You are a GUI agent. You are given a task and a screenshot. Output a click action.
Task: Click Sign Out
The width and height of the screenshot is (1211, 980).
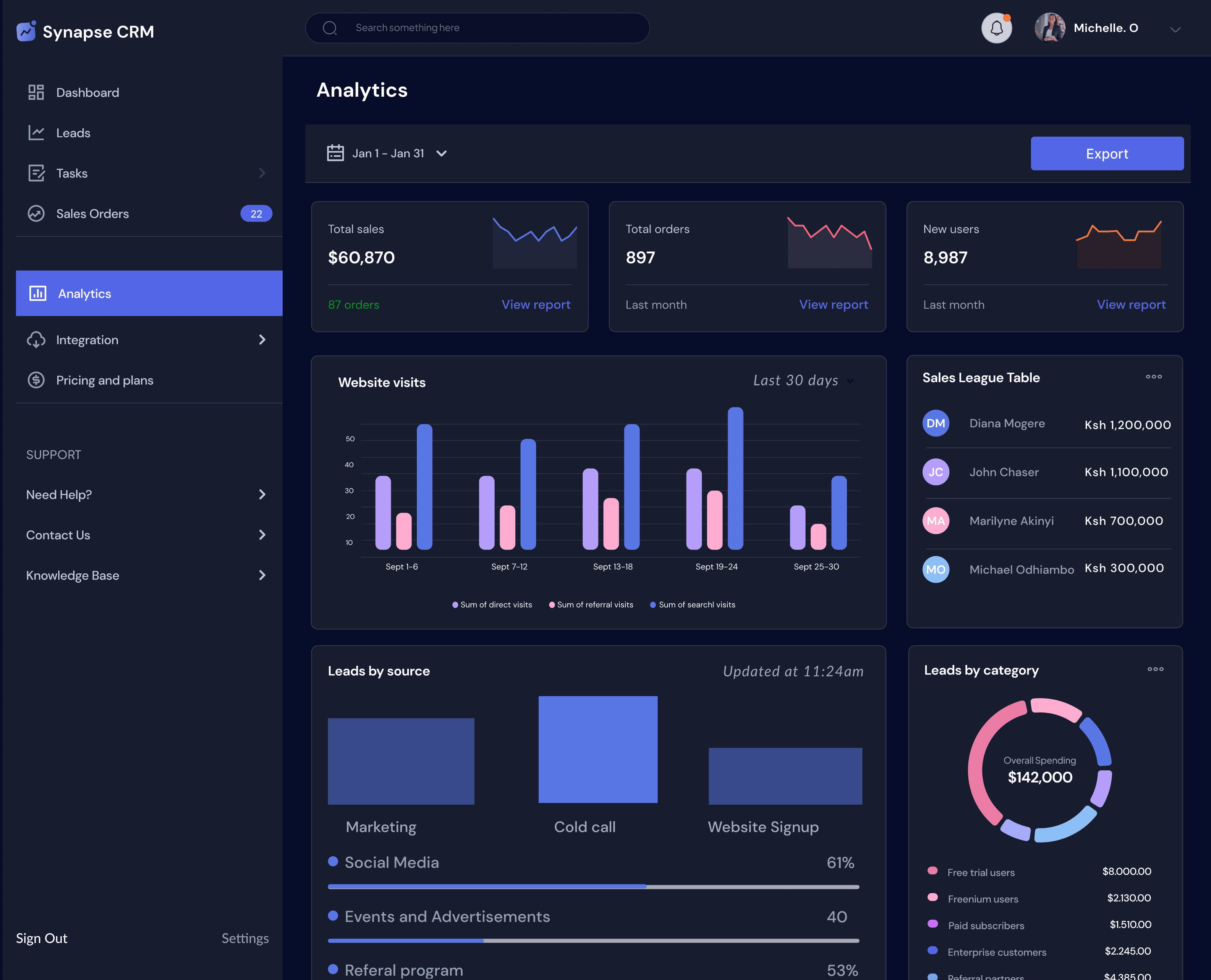pyautogui.click(x=41, y=938)
